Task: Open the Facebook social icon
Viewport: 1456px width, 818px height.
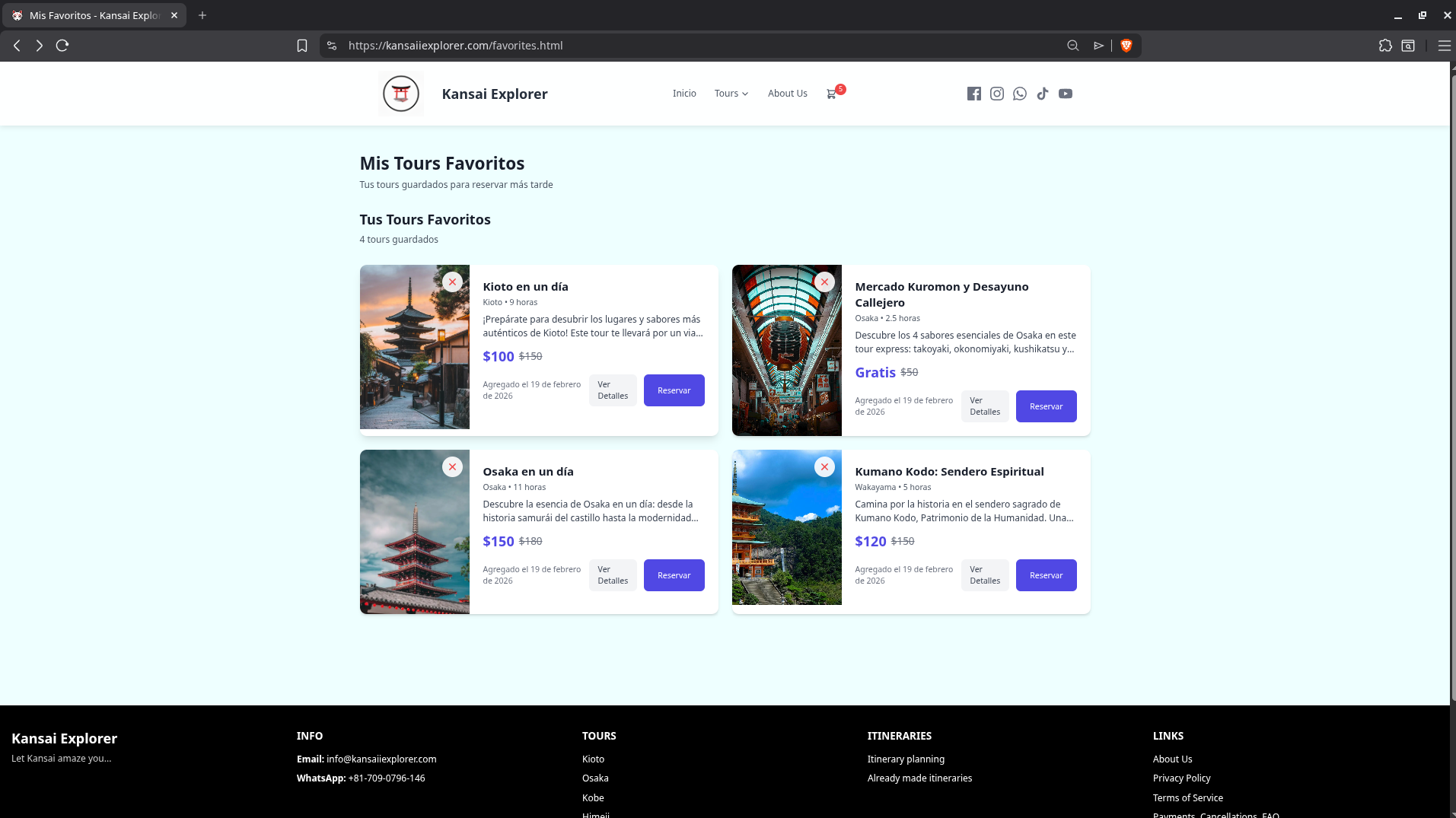Action: pyautogui.click(x=973, y=93)
